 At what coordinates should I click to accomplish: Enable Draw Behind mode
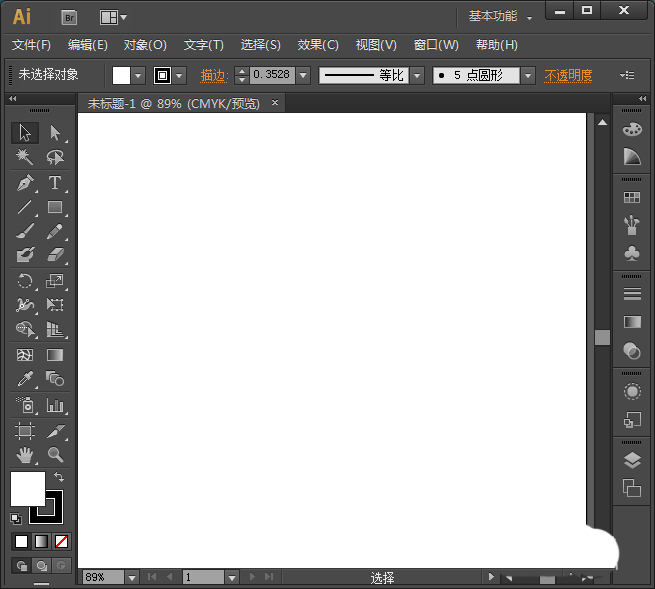(x=41, y=566)
